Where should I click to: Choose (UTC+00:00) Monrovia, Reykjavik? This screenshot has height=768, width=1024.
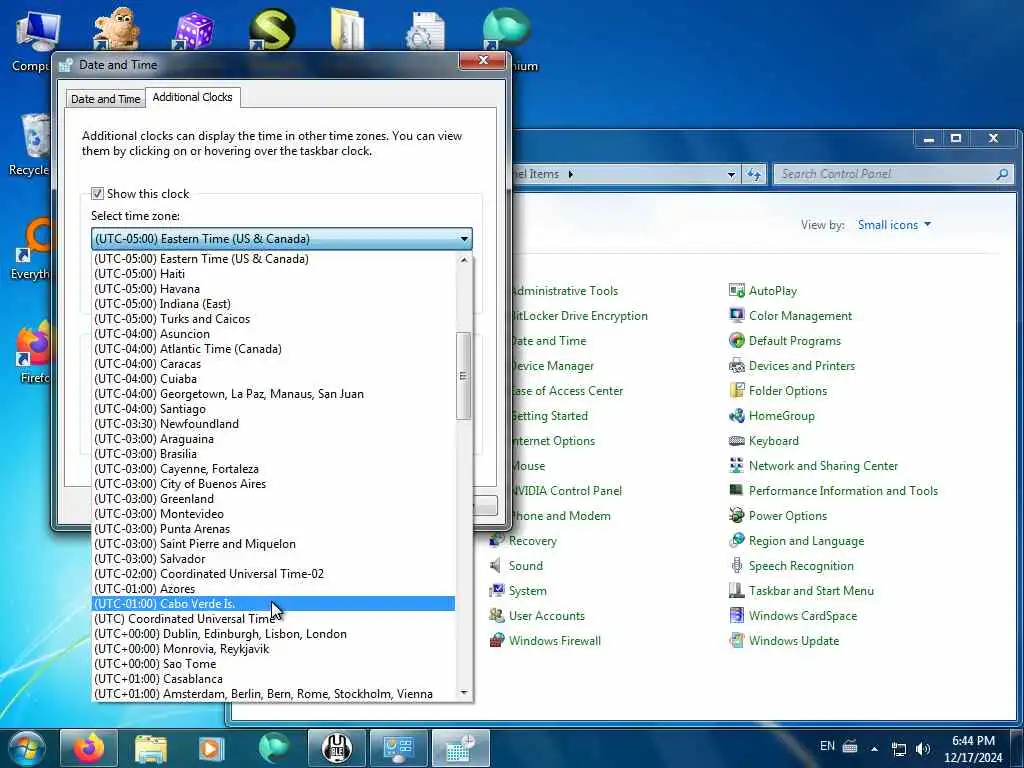click(274, 648)
